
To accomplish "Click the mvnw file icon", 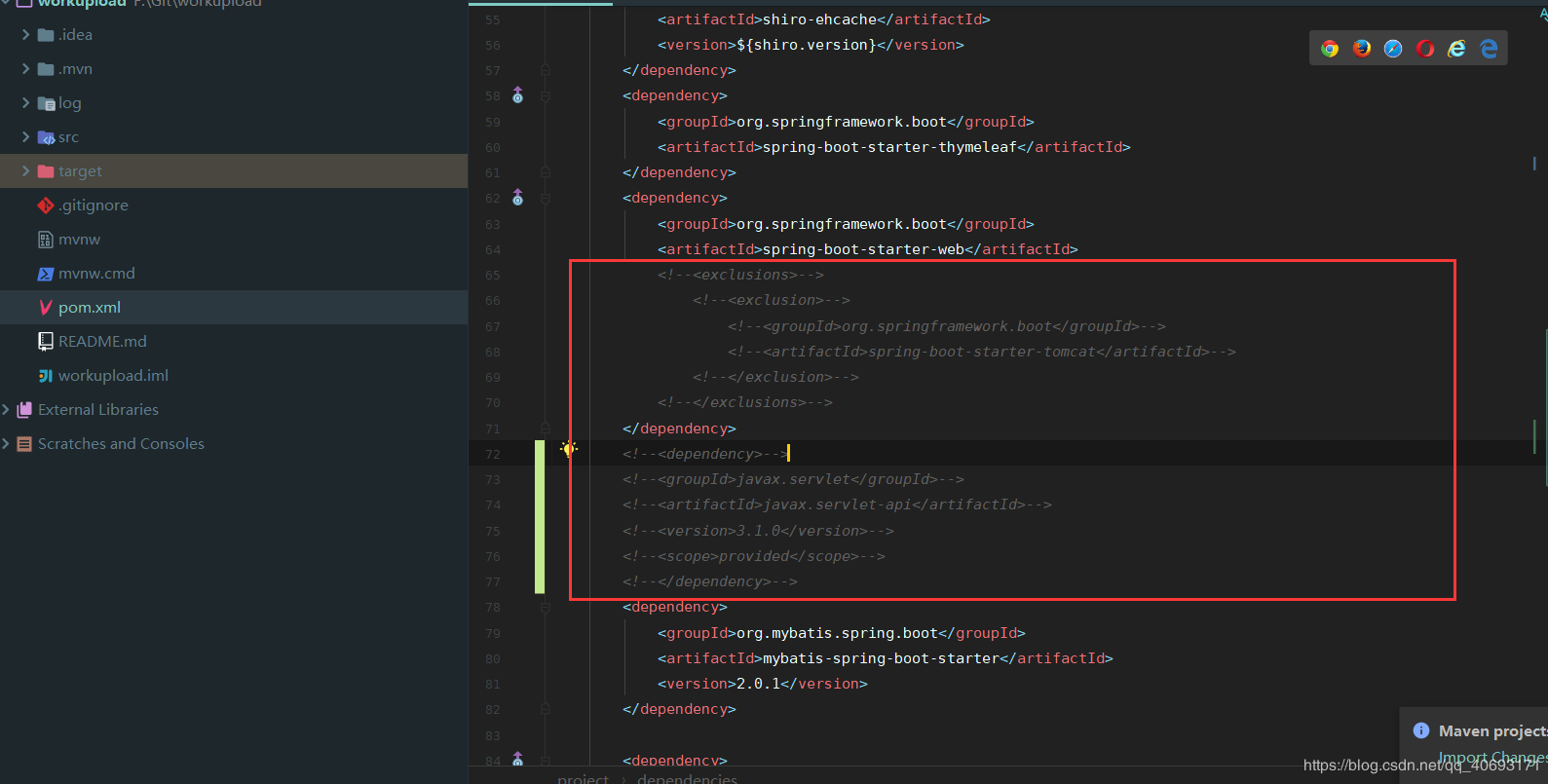I will pos(46,240).
